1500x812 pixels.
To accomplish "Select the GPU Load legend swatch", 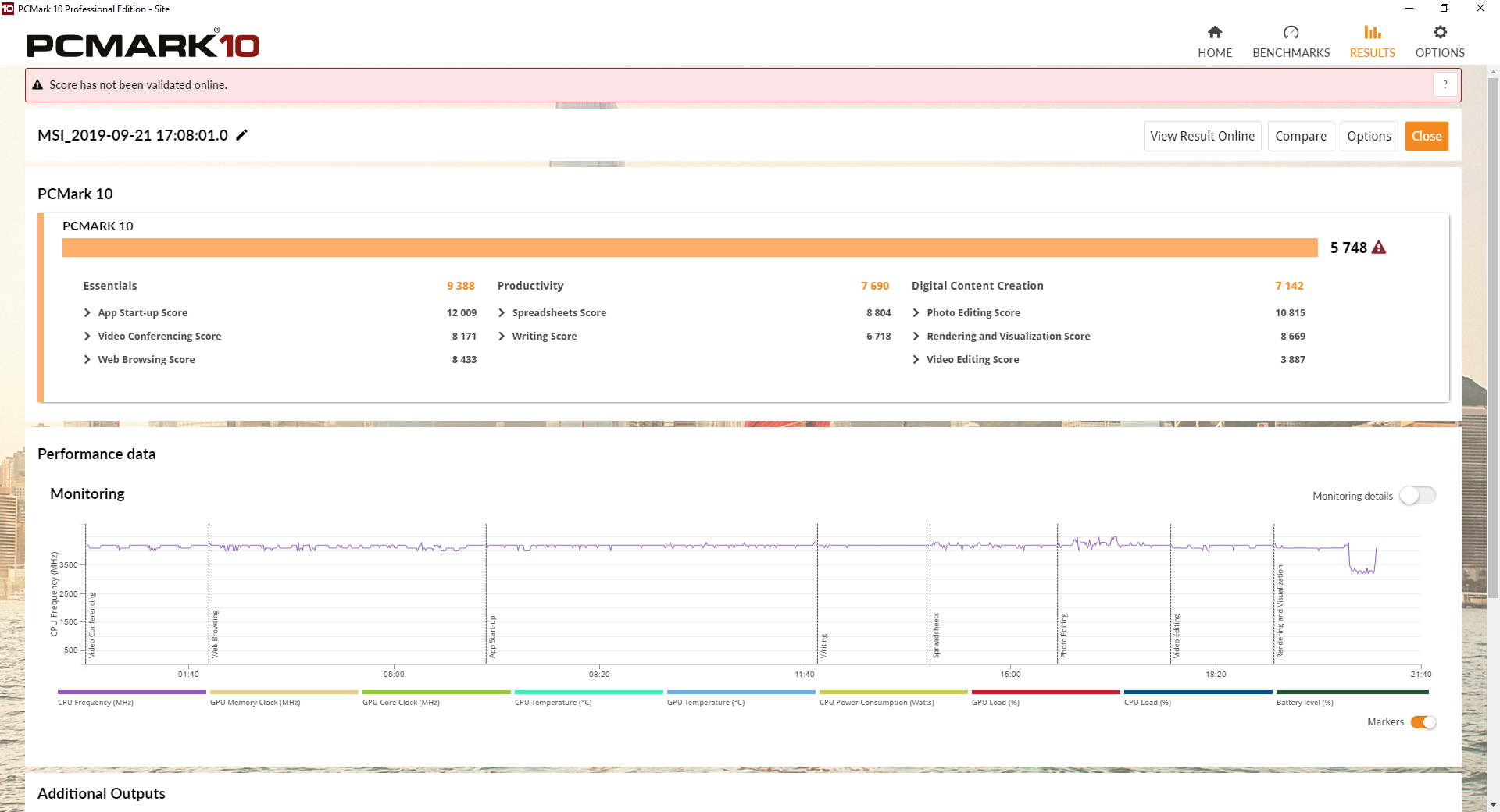I will (x=1046, y=692).
